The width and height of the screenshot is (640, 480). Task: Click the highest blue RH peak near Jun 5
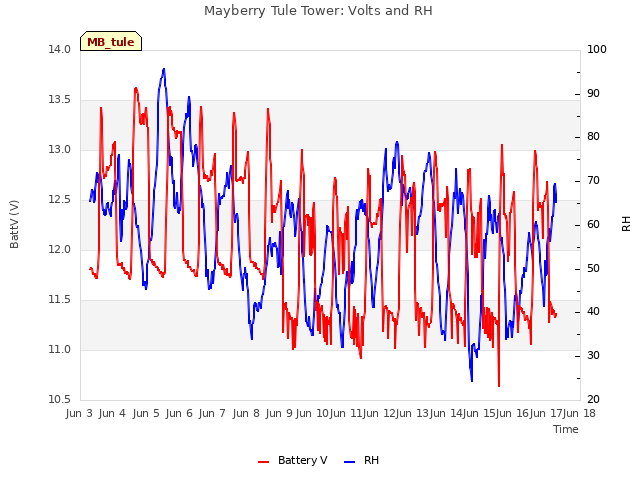[x=164, y=69]
